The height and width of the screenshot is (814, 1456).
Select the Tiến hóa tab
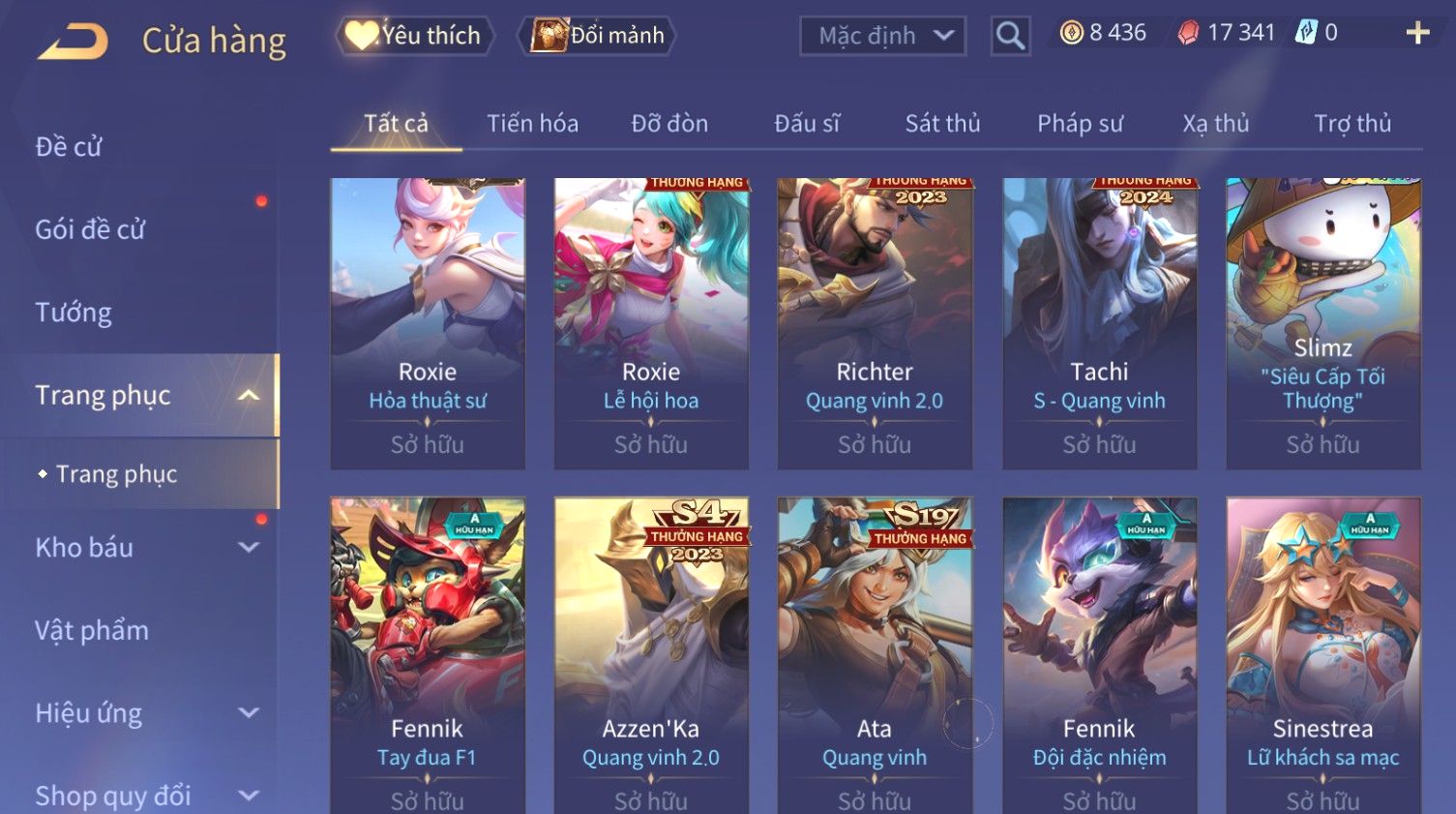532,124
